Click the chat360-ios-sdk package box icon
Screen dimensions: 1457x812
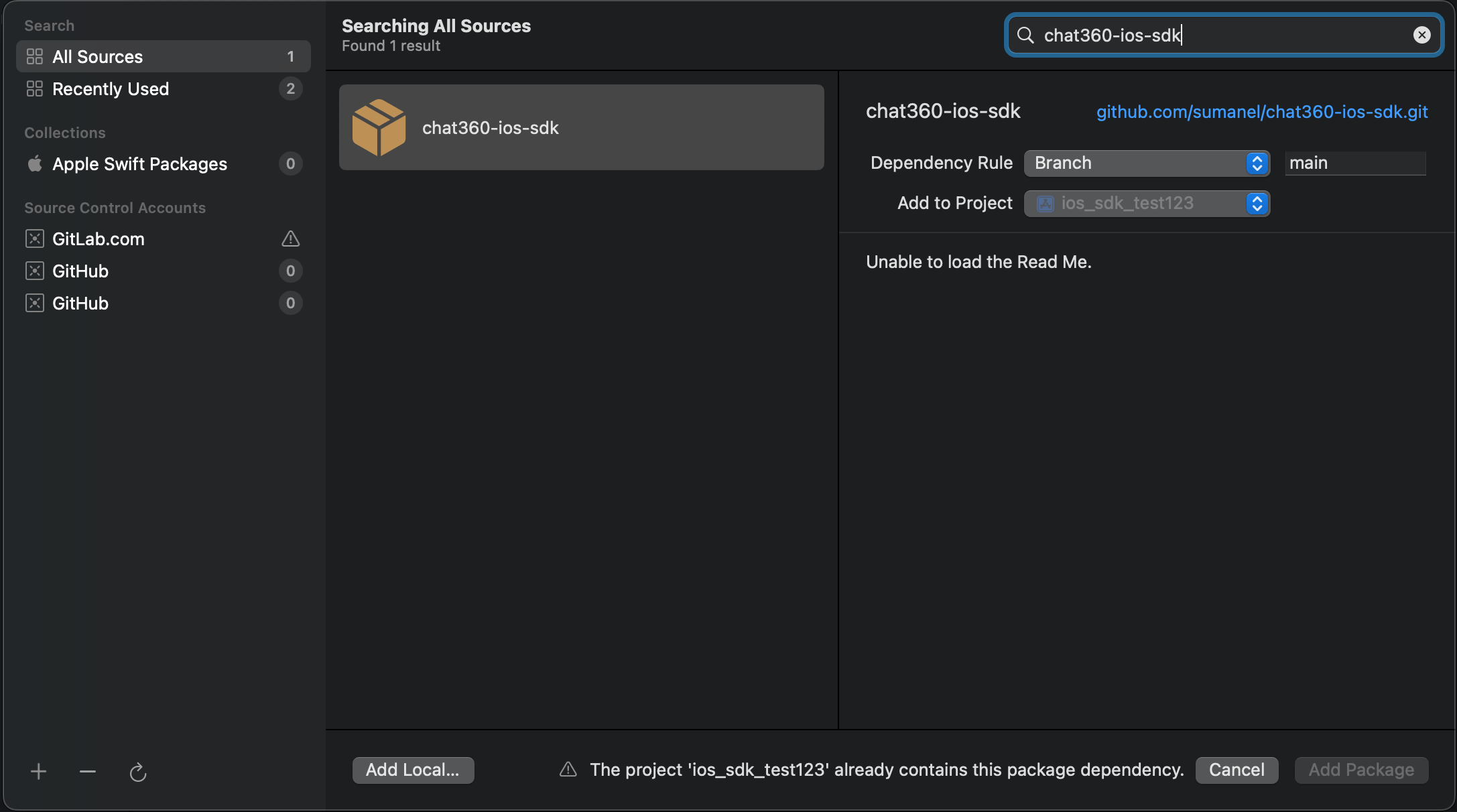[379, 127]
